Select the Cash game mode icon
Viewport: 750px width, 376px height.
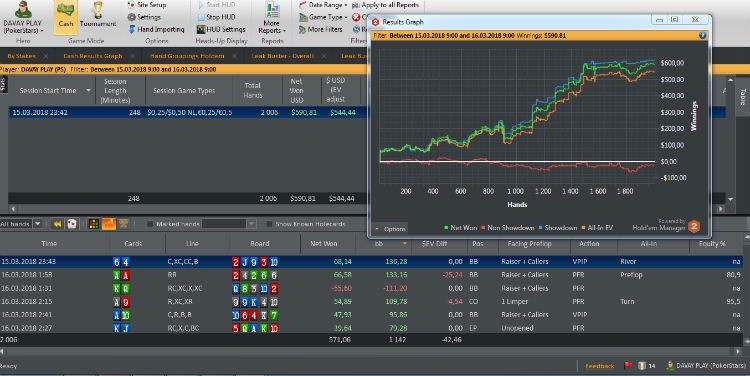click(x=66, y=16)
